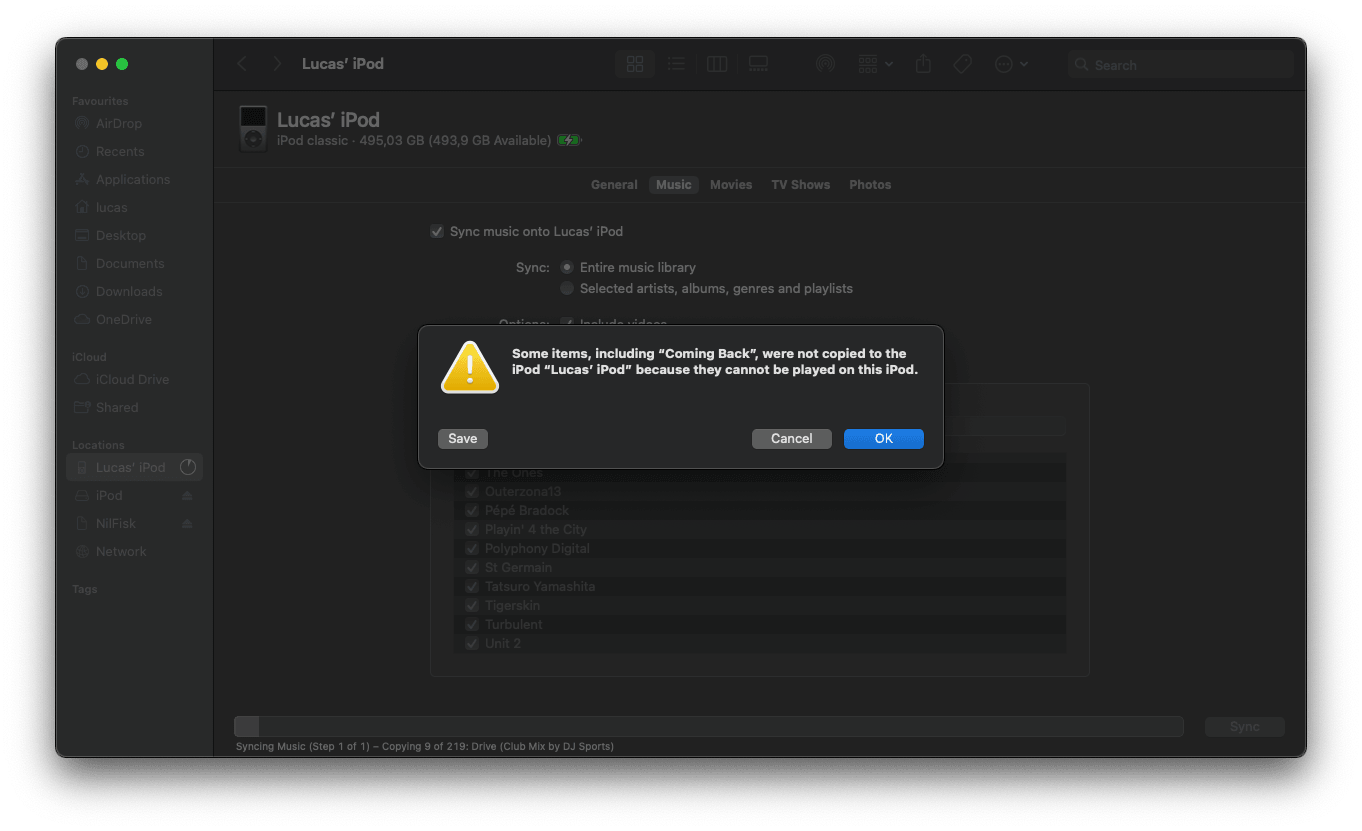1362x831 pixels.
Task: Click the Syncing Music status text
Action: tap(425, 747)
